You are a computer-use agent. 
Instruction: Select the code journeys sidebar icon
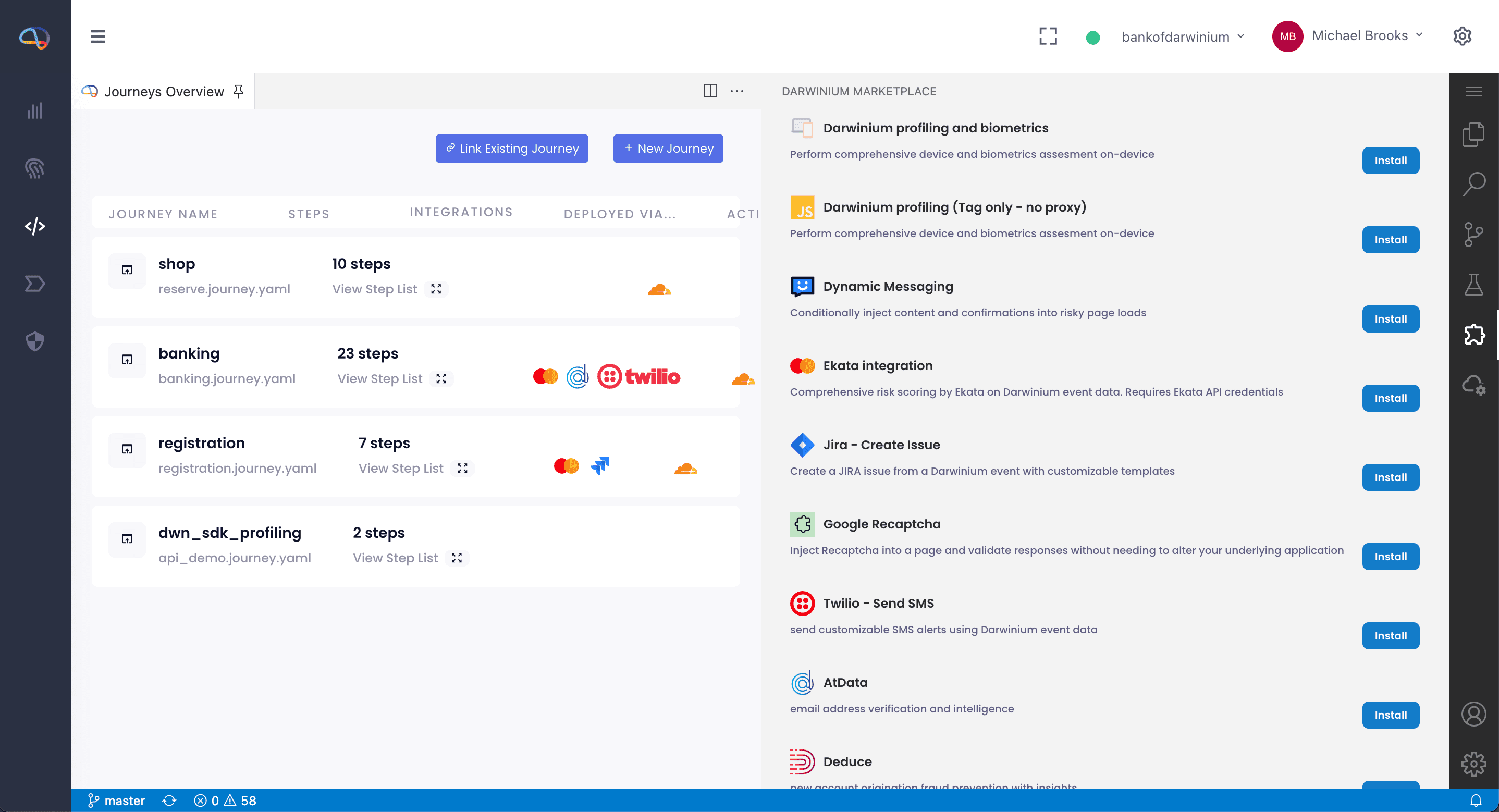point(35,226)
